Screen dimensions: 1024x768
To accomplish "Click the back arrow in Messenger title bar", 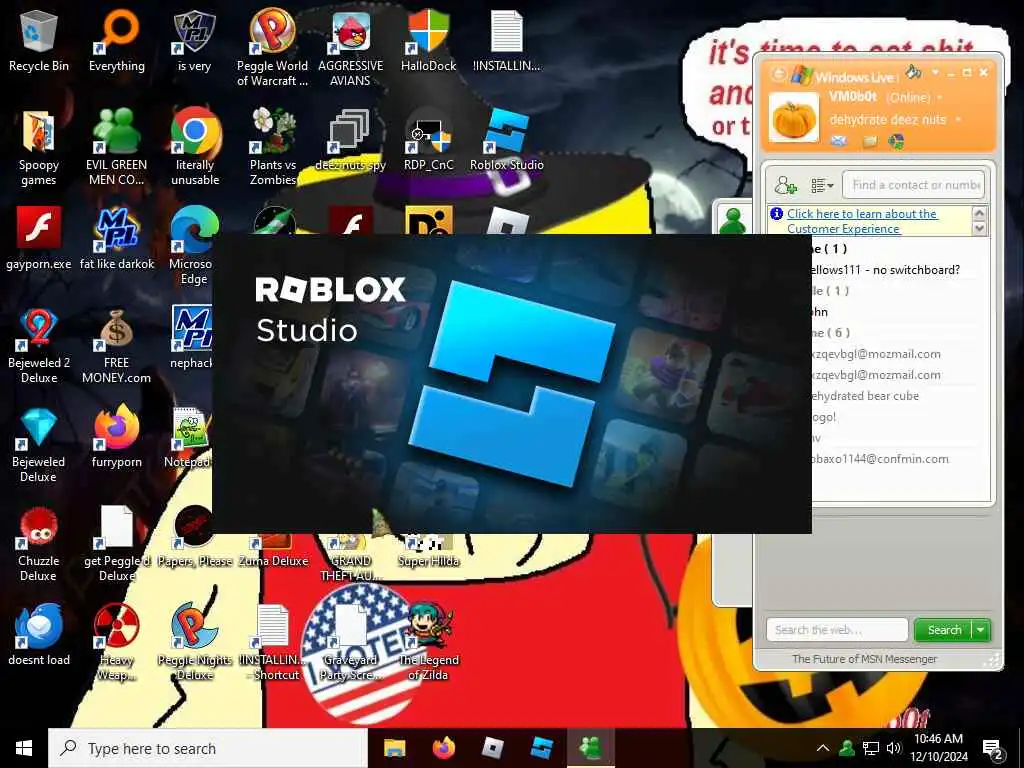I will click(x=778, y=74).
